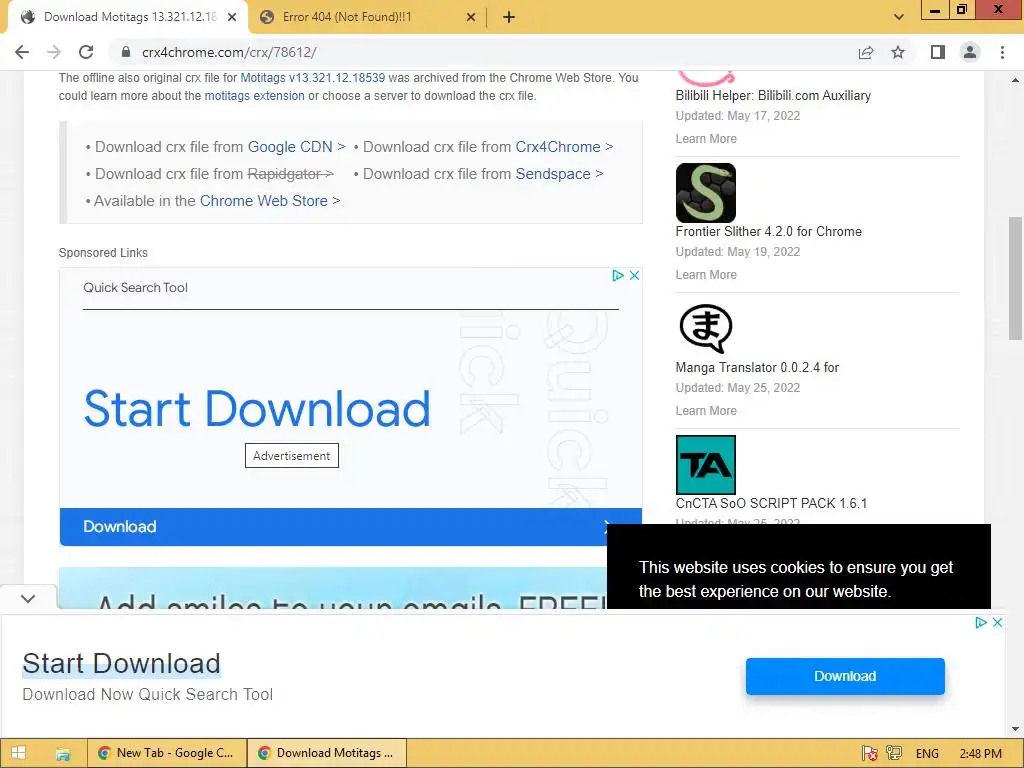The height and width of the screenshot is (768, 1024).
Task: Open the profile avatar icon
Action: point(970,52)
